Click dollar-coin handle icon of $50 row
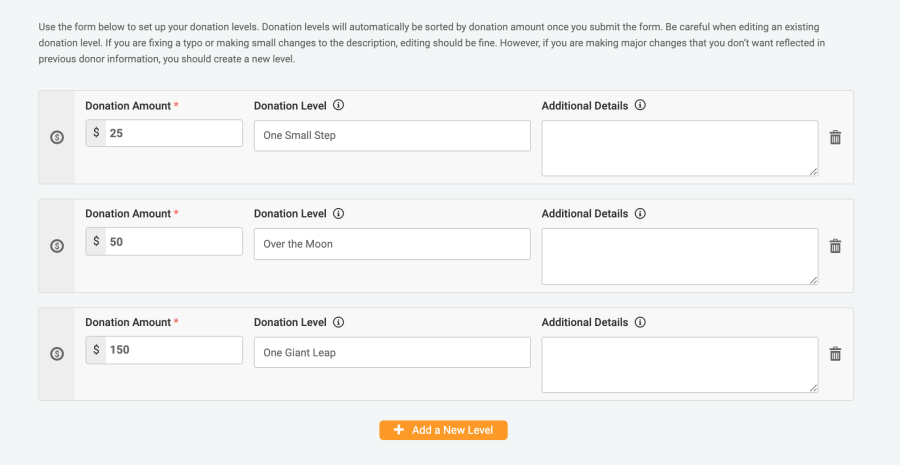 tap(57, 246)
